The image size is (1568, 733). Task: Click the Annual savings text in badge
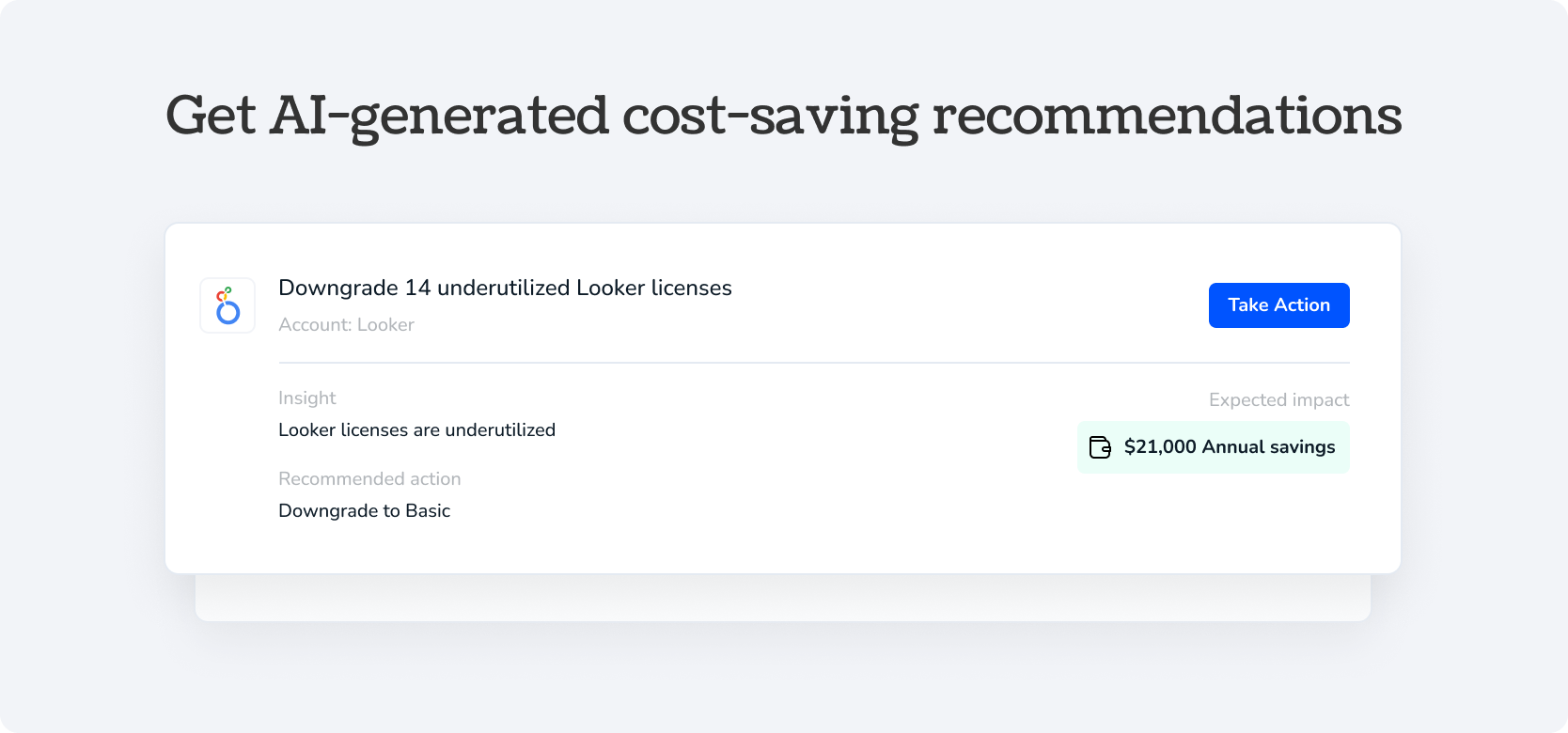click(1268, 447)
